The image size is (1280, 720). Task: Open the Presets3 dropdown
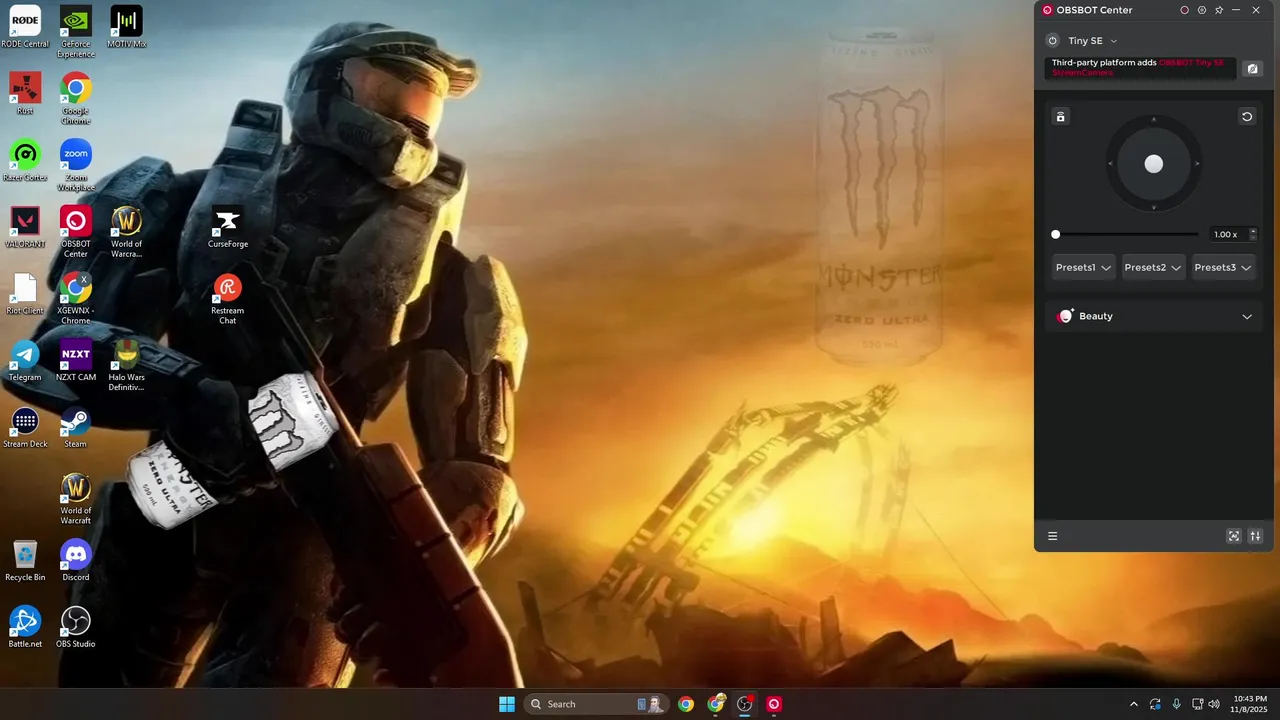tap(1223, 267)
